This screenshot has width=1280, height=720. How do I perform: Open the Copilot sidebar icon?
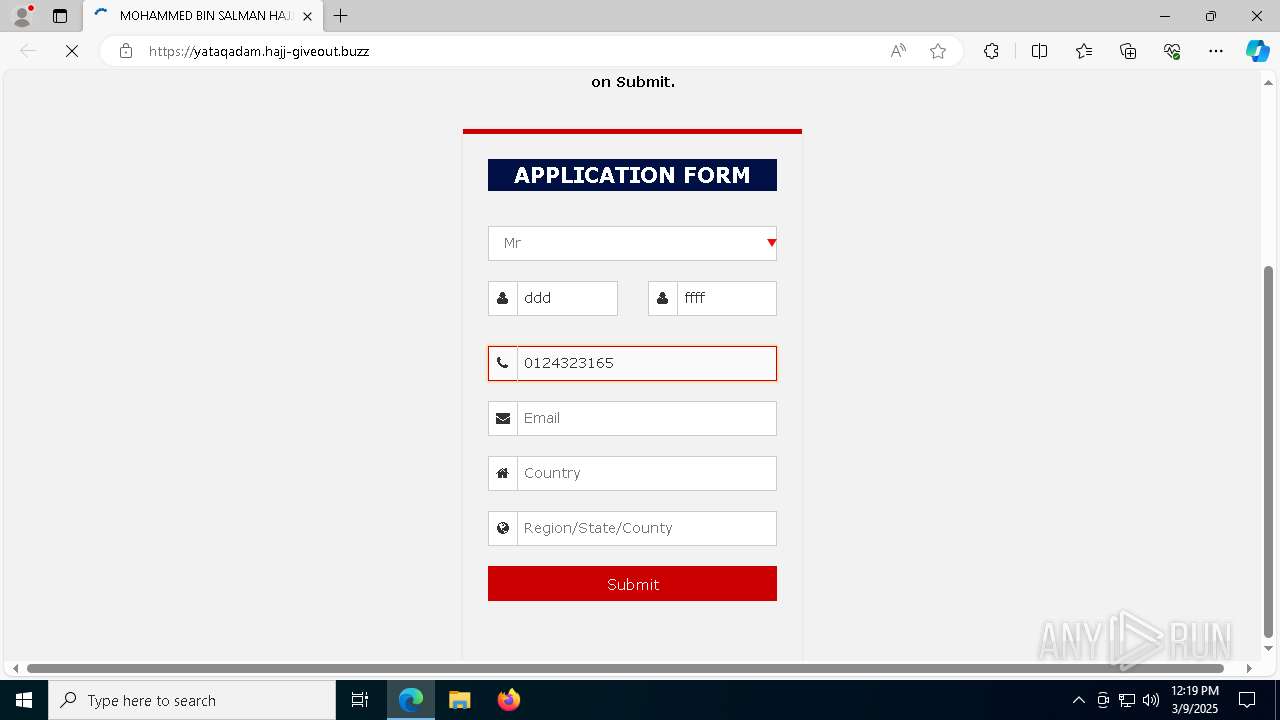1257,51
